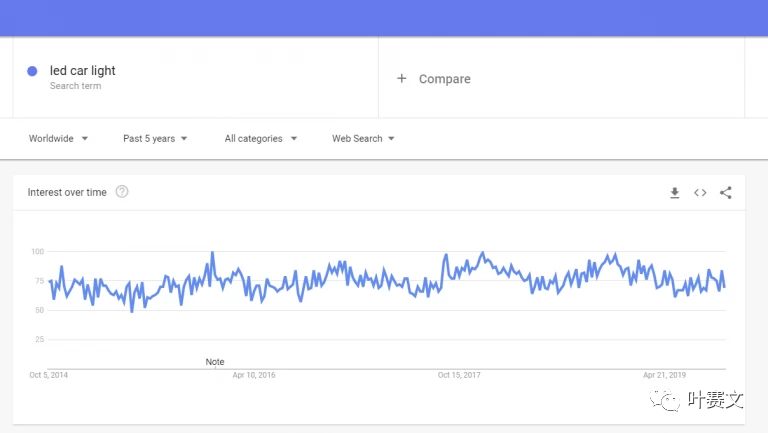Open the embed code icon

(700, 193)
